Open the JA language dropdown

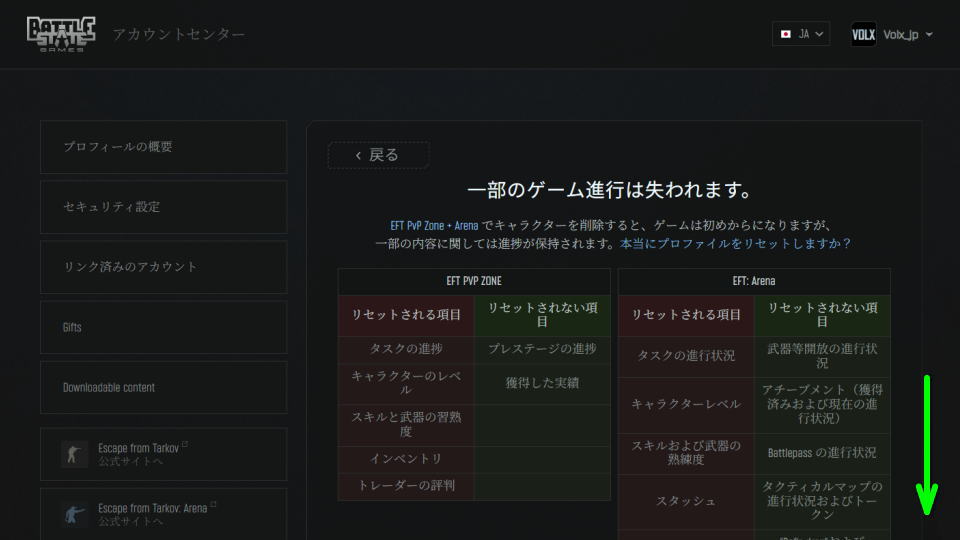801,34
